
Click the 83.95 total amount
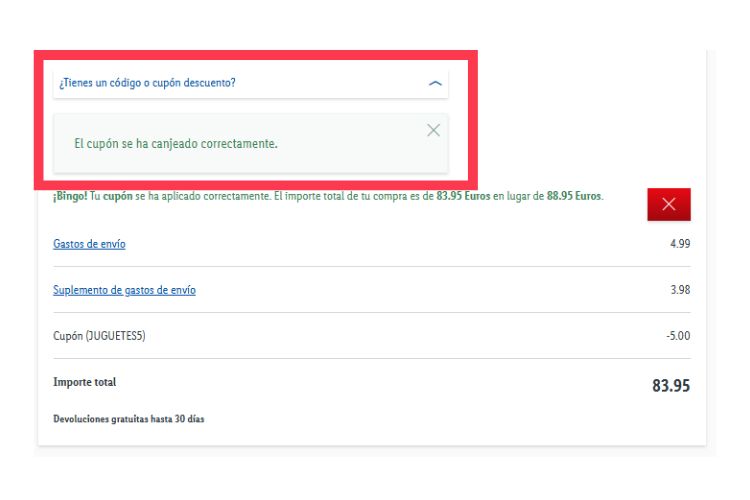click(x=670, y=385)
